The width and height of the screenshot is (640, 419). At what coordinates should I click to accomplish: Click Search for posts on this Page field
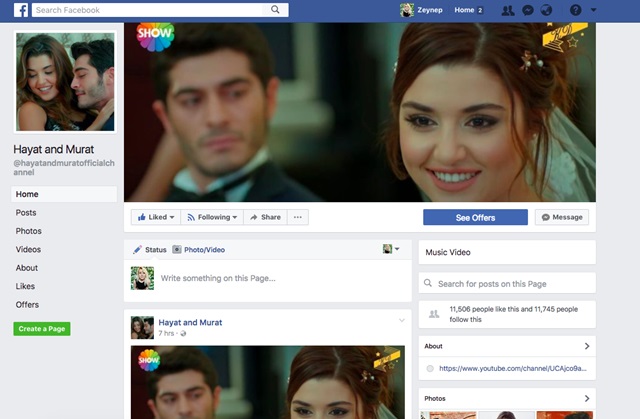click(x=507, y=284)
